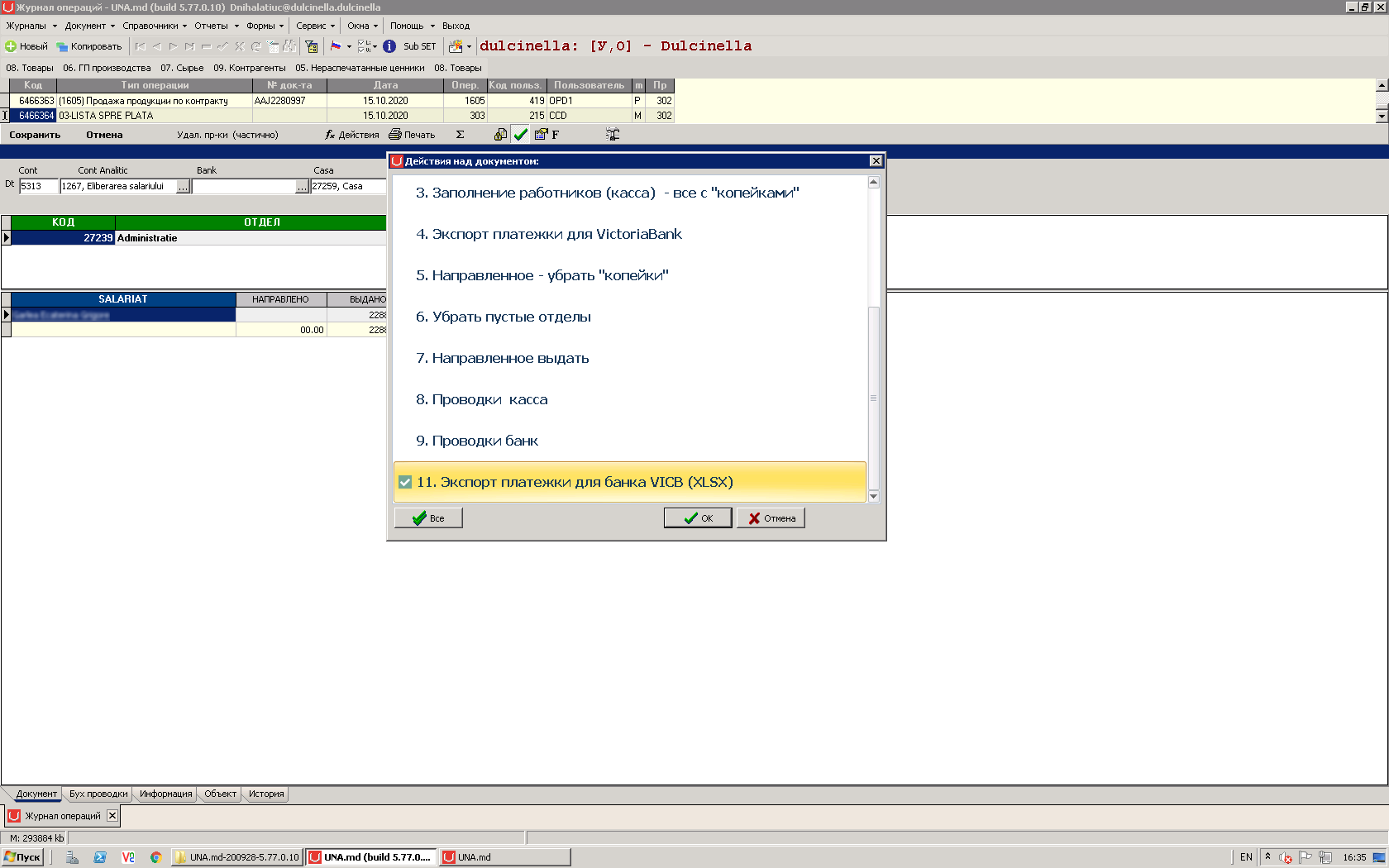Expand the Russian flag dropdown arrow
This screenshot has height=868, width=1389.
(349, 46)
